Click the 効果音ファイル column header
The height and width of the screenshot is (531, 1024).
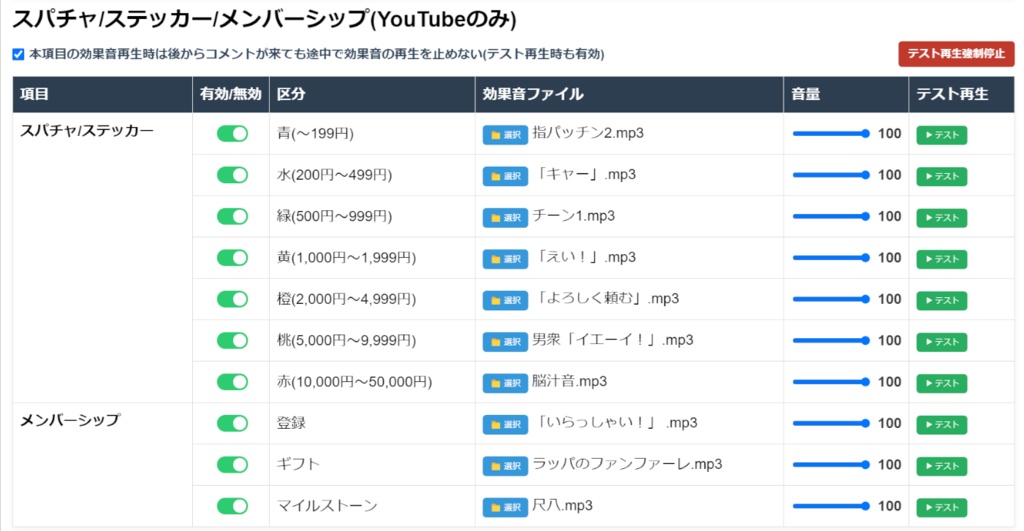533,95
